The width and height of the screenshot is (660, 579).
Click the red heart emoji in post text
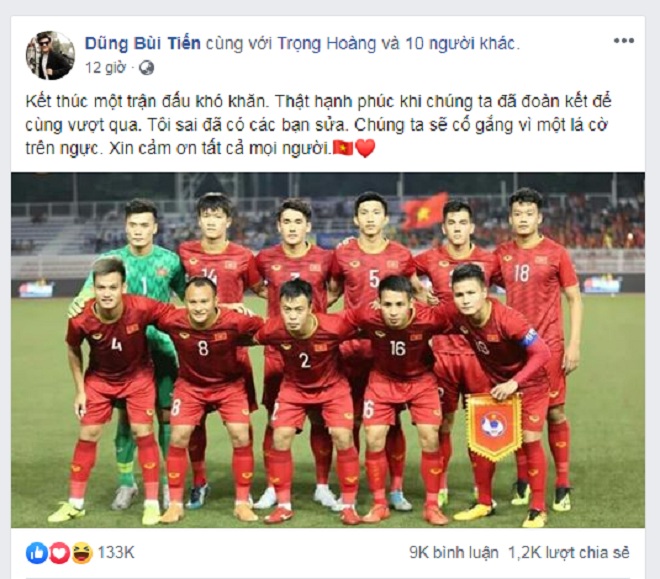[x=365, y=149]
